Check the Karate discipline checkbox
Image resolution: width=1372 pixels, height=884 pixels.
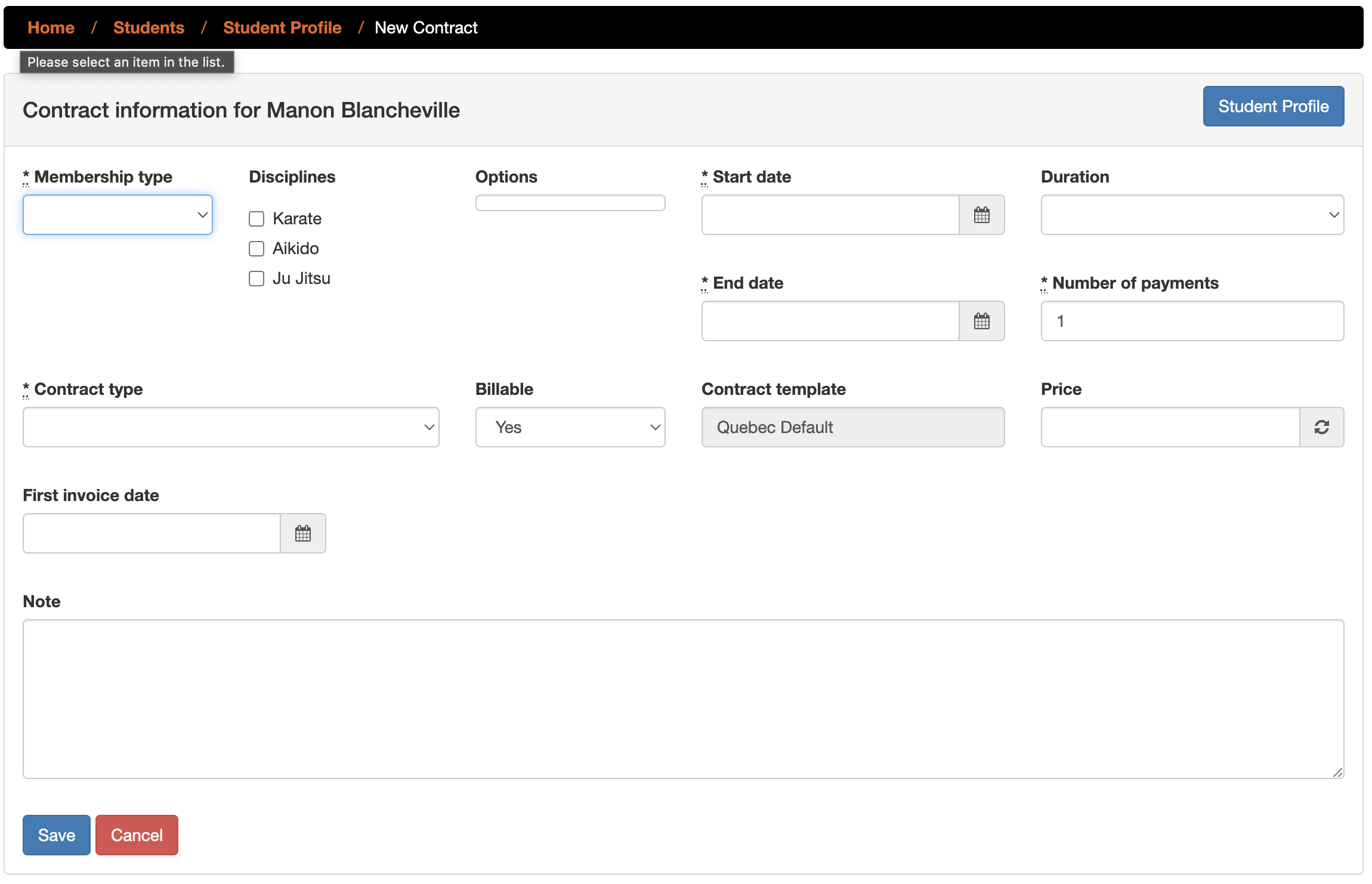pos(257,219)
